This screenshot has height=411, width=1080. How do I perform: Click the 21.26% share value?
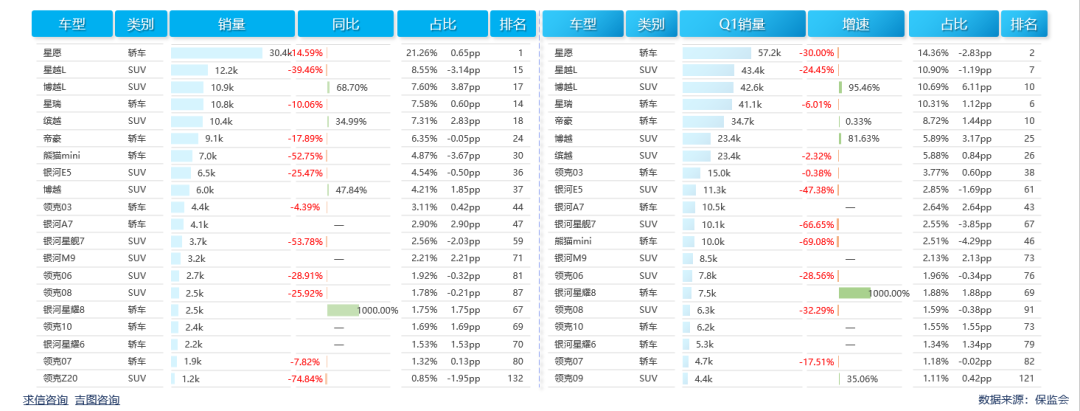tap(421, 52)
